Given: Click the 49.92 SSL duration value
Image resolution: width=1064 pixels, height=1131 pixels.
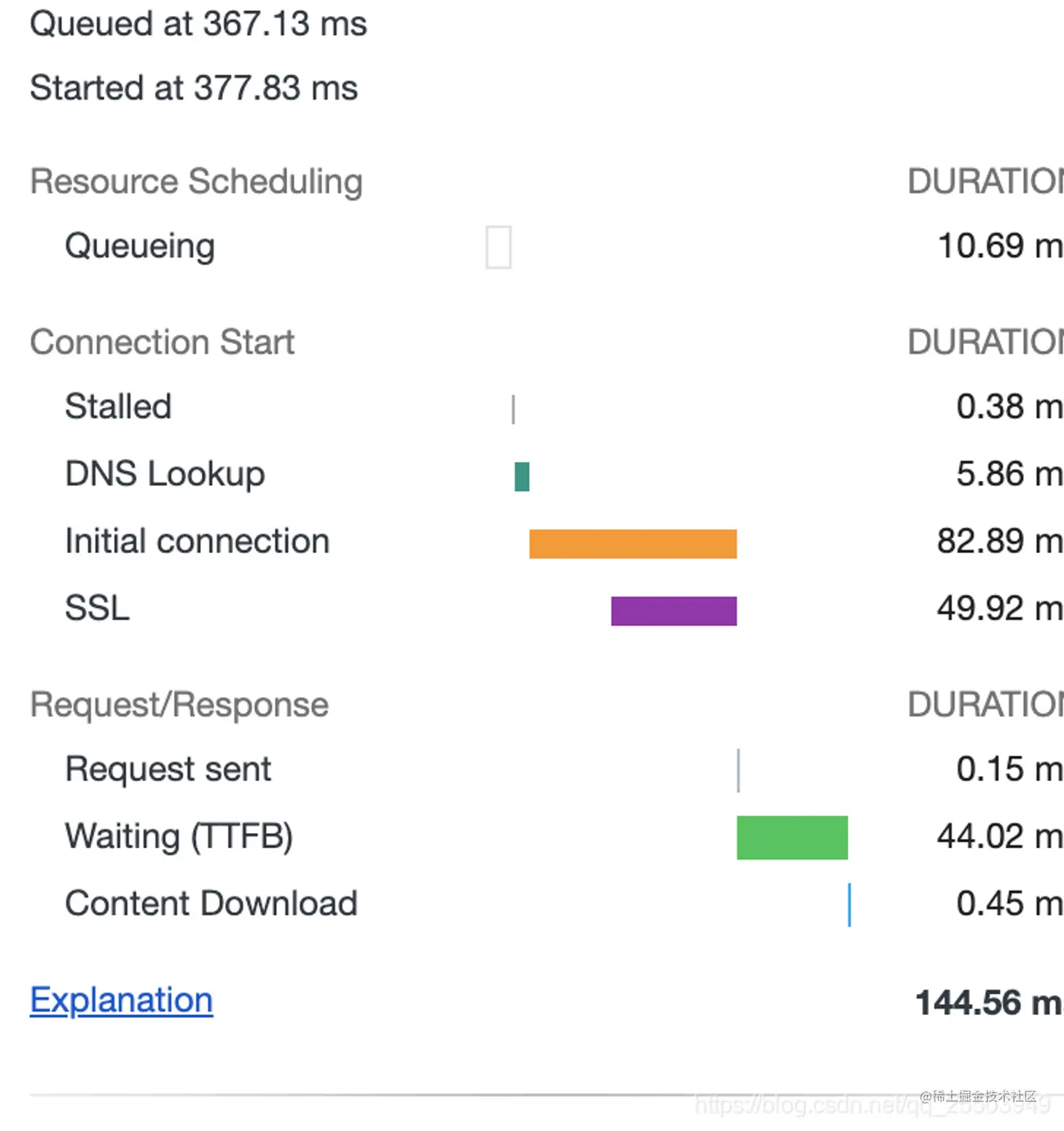Looking at the screenshot, I should (x=1000, y=608).
